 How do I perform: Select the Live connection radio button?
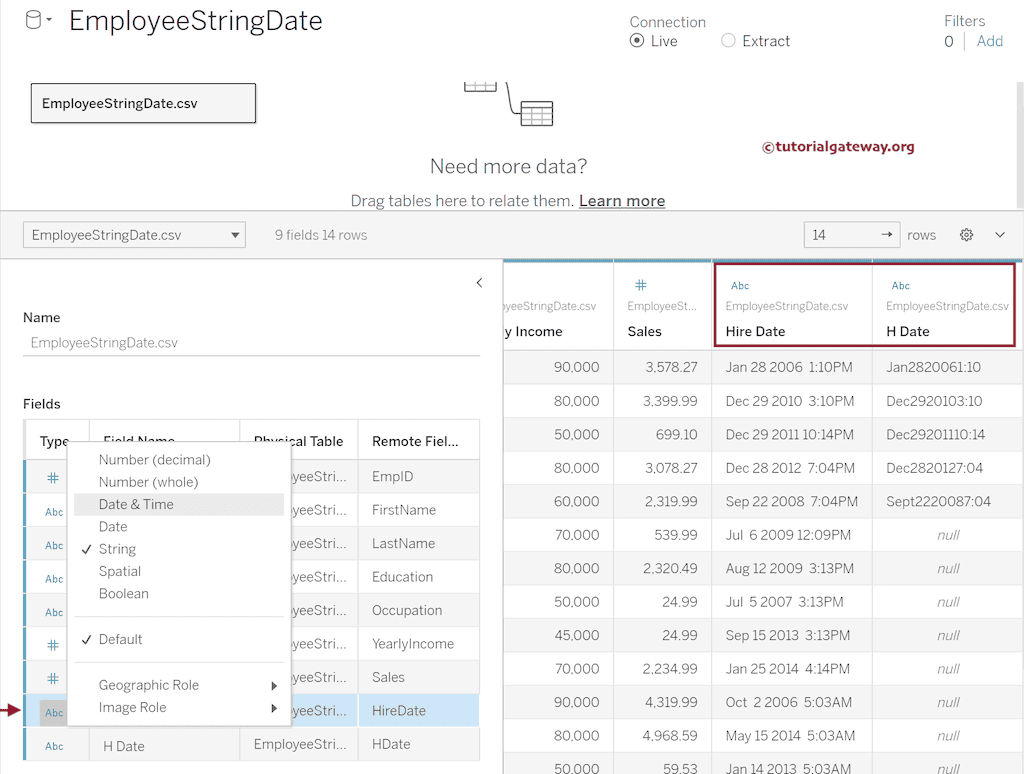(637, 41)
